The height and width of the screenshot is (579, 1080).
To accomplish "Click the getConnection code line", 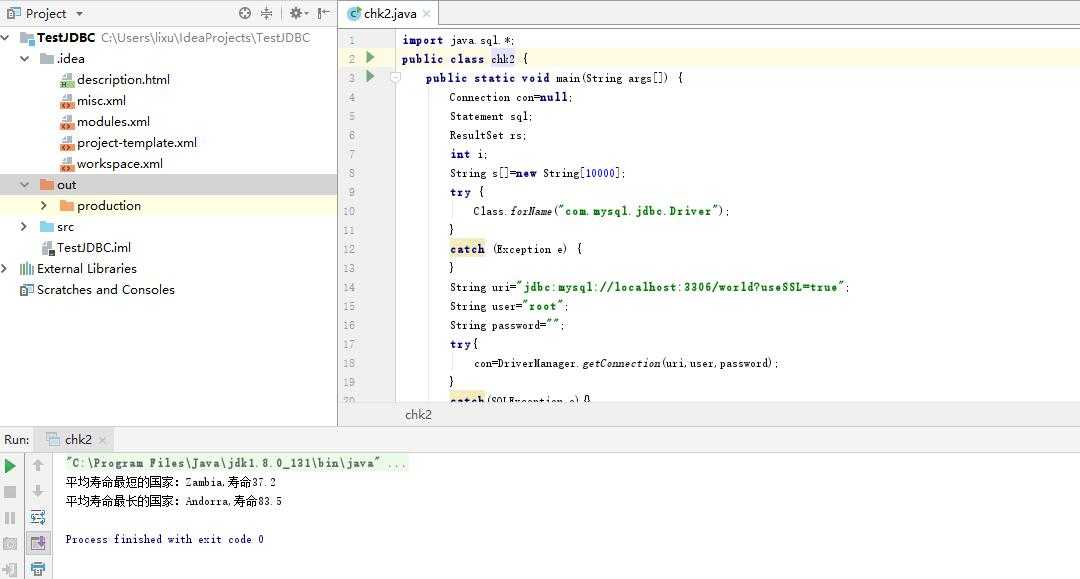I will (x=626, y=364).
